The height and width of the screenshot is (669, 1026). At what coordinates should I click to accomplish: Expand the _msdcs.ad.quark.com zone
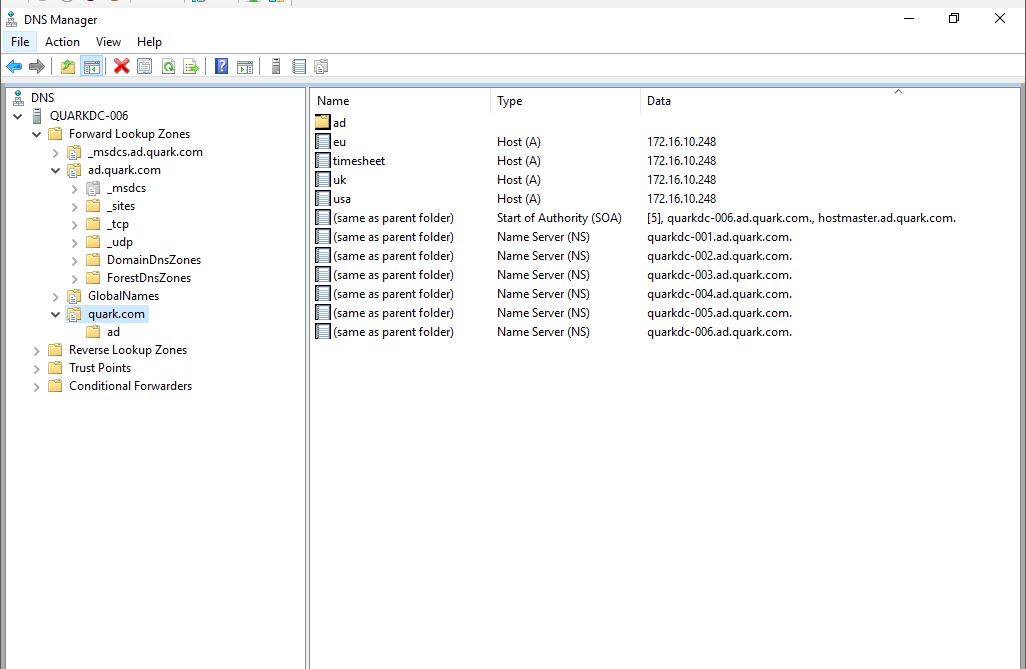56,153
